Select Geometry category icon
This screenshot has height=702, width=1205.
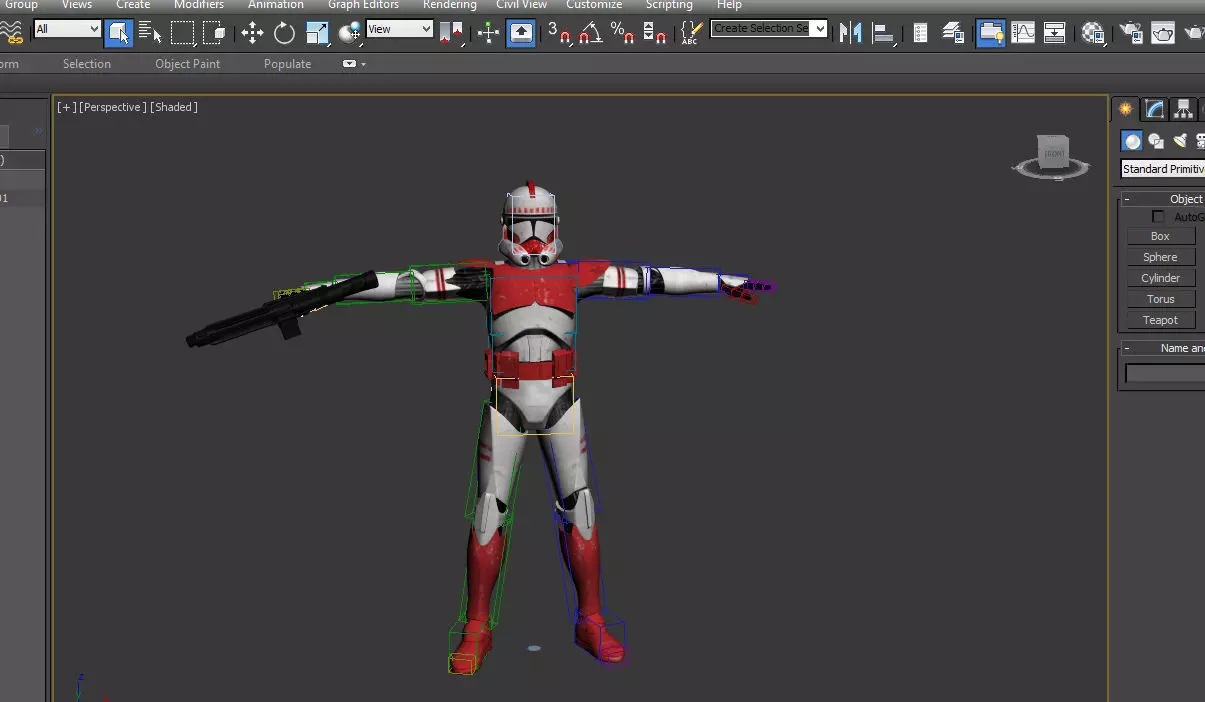1132,141
